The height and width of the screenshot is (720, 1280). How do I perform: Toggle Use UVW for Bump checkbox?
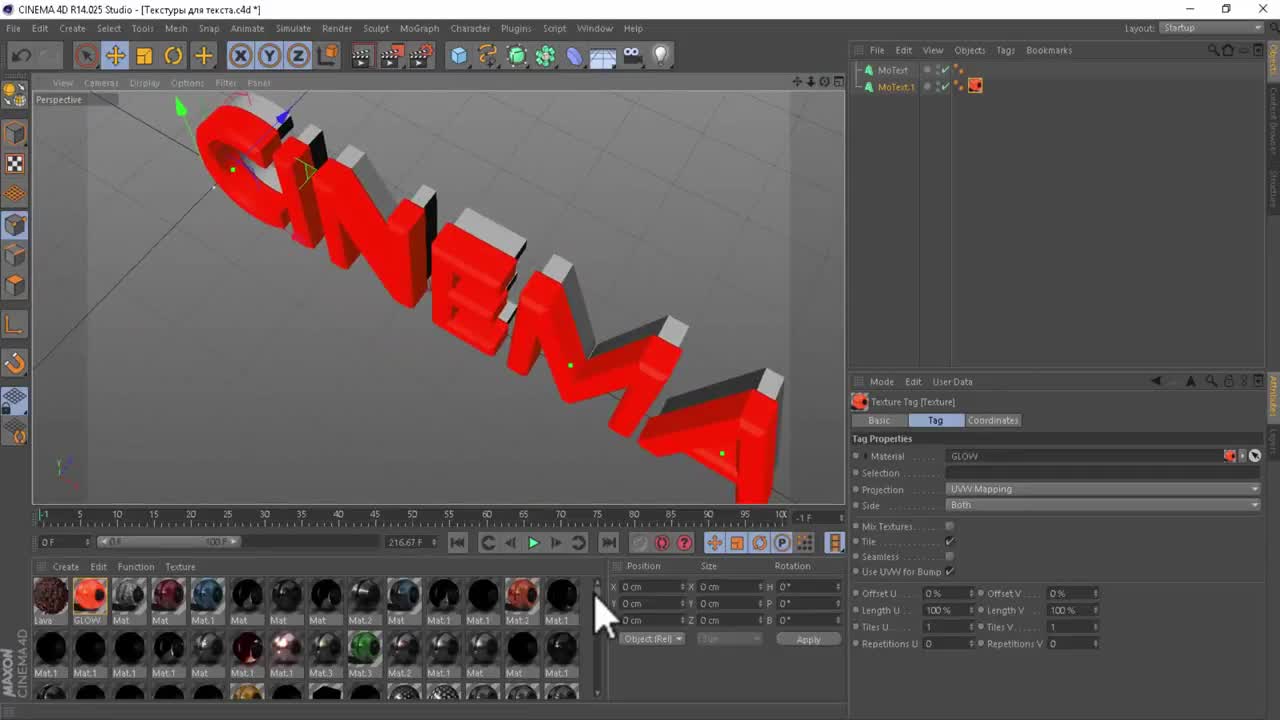[x=949, y=571]
